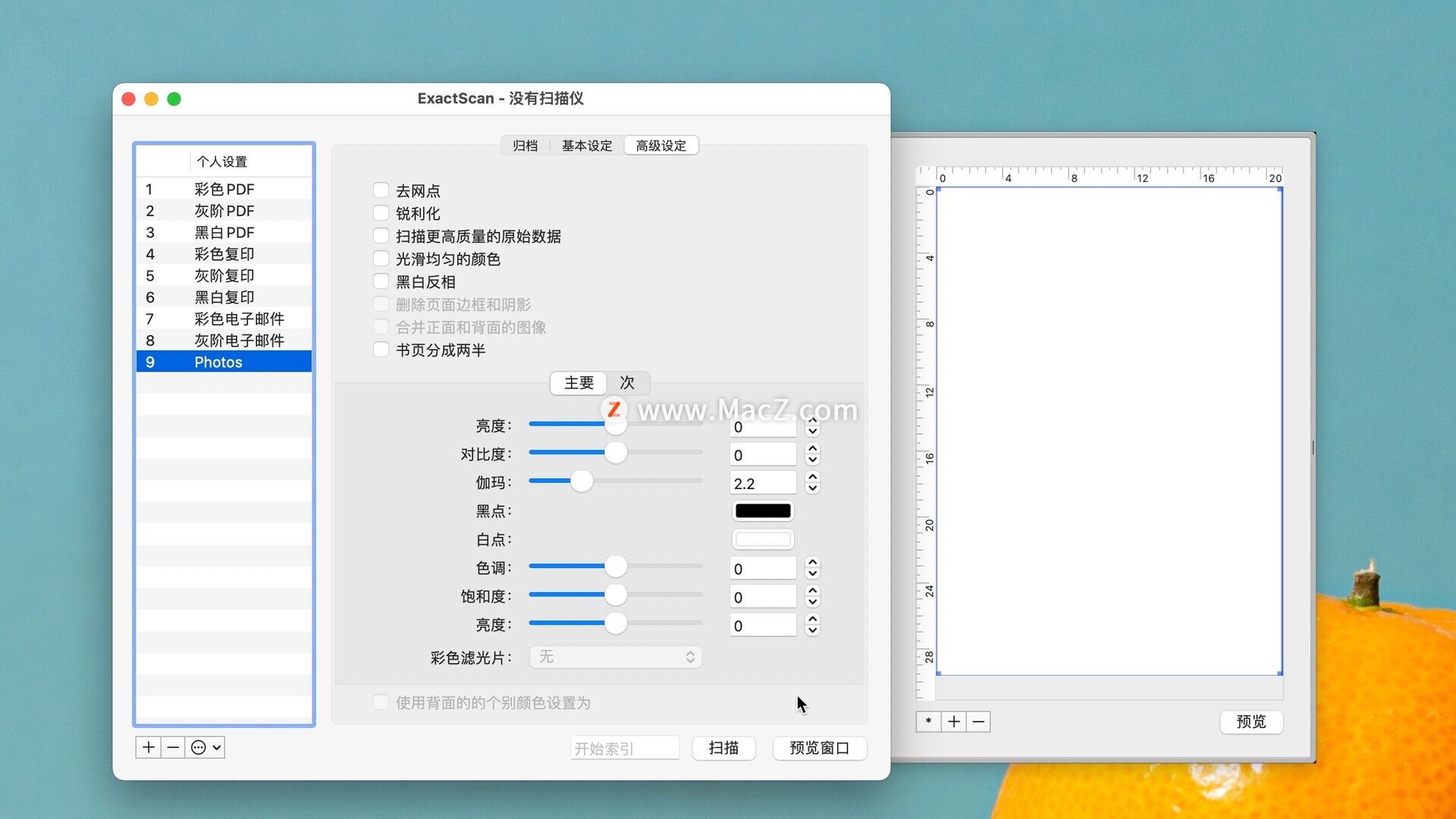Add a new profile with the plus button
The height and width of the screenshot is (819, 1456).
[x=149, y=748]
